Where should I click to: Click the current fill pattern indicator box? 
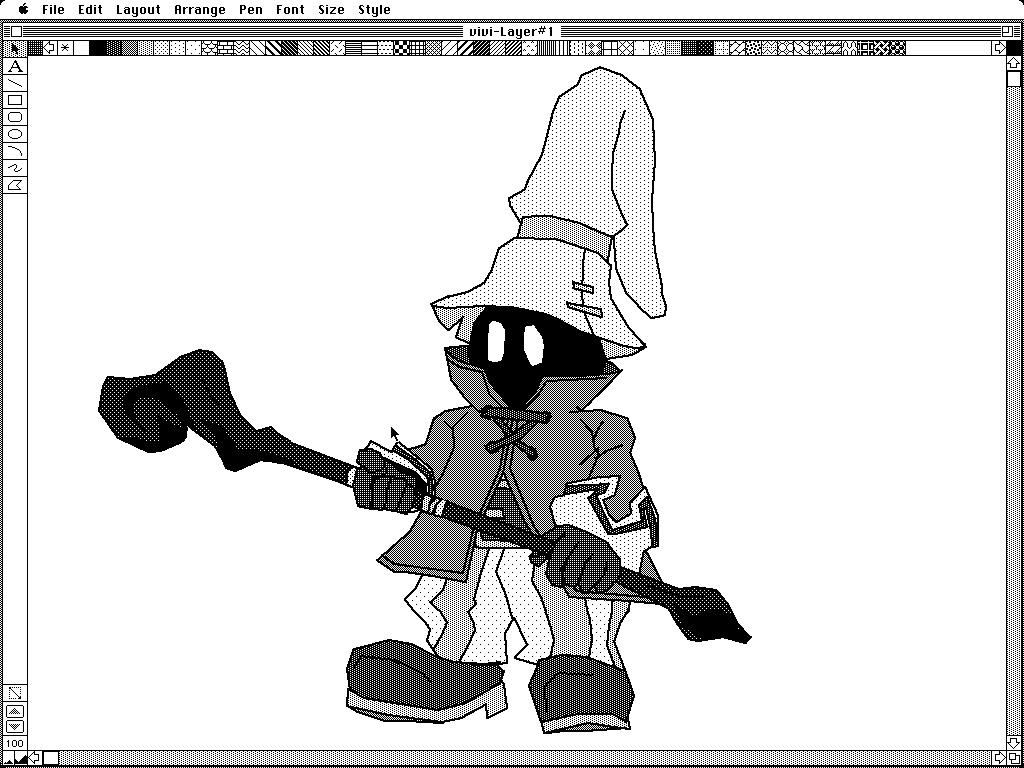(x=35, y=48)
